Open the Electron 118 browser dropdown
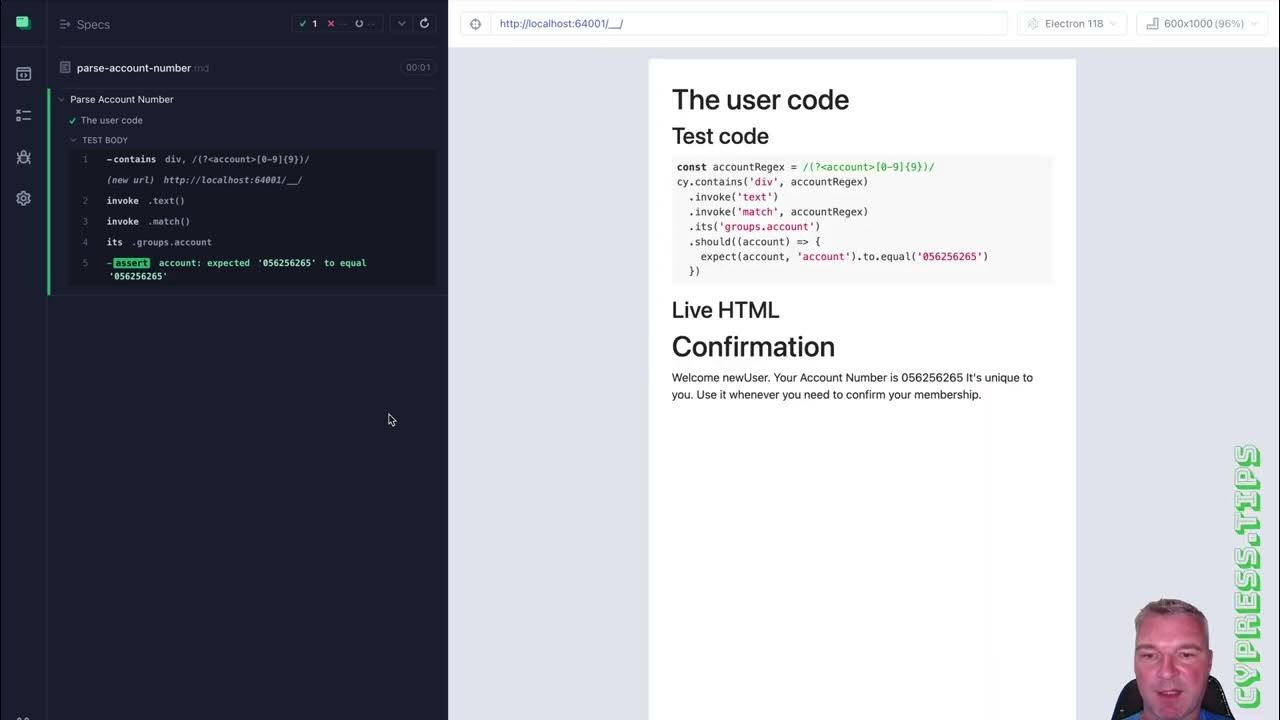The image size is (1280, 720). (1073, 24)
